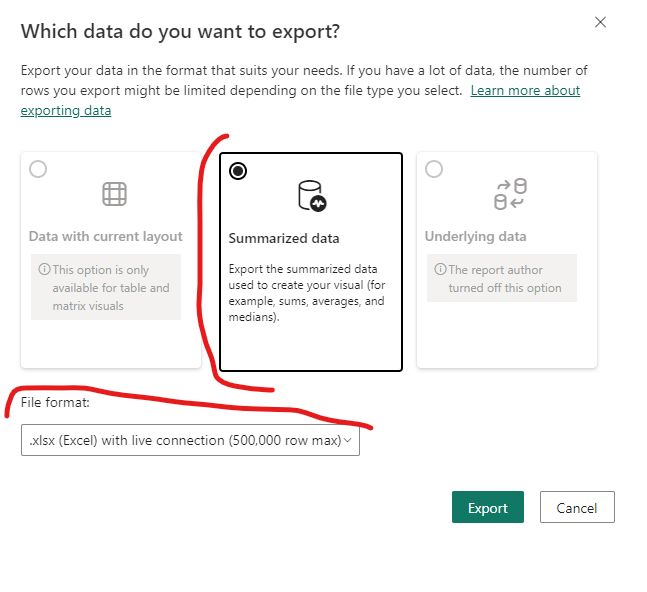Open the Learn more about exporting data link
This screenshot has height=592, width=647.
coord(525,90)
